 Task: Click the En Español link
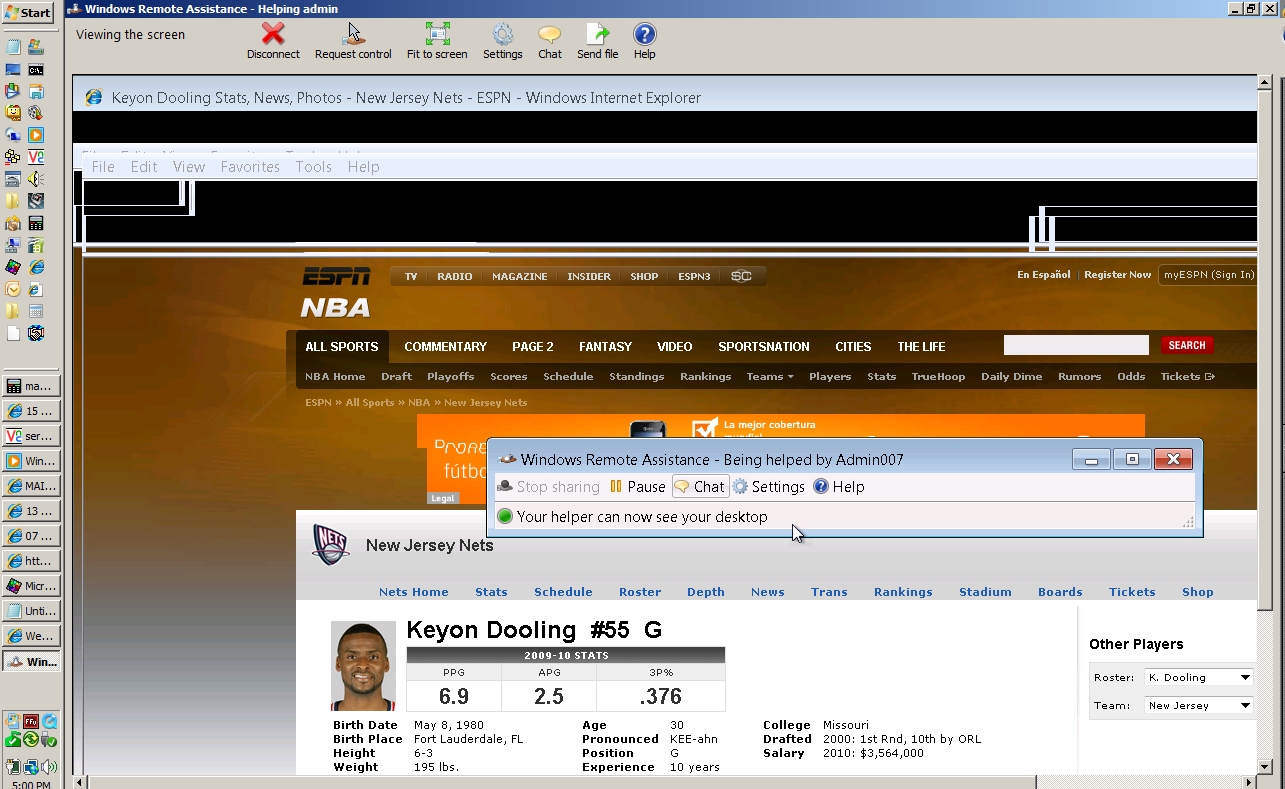pos(1044,275)
